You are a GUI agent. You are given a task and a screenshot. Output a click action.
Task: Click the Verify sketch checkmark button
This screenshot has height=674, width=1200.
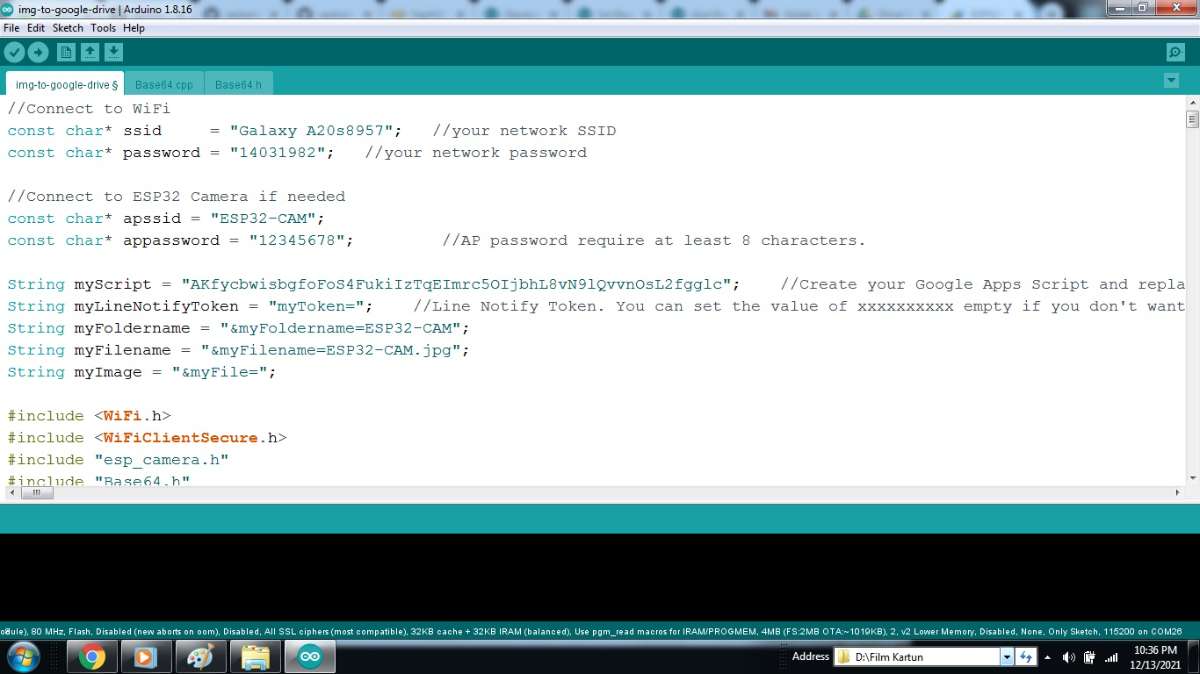[14, 52]
